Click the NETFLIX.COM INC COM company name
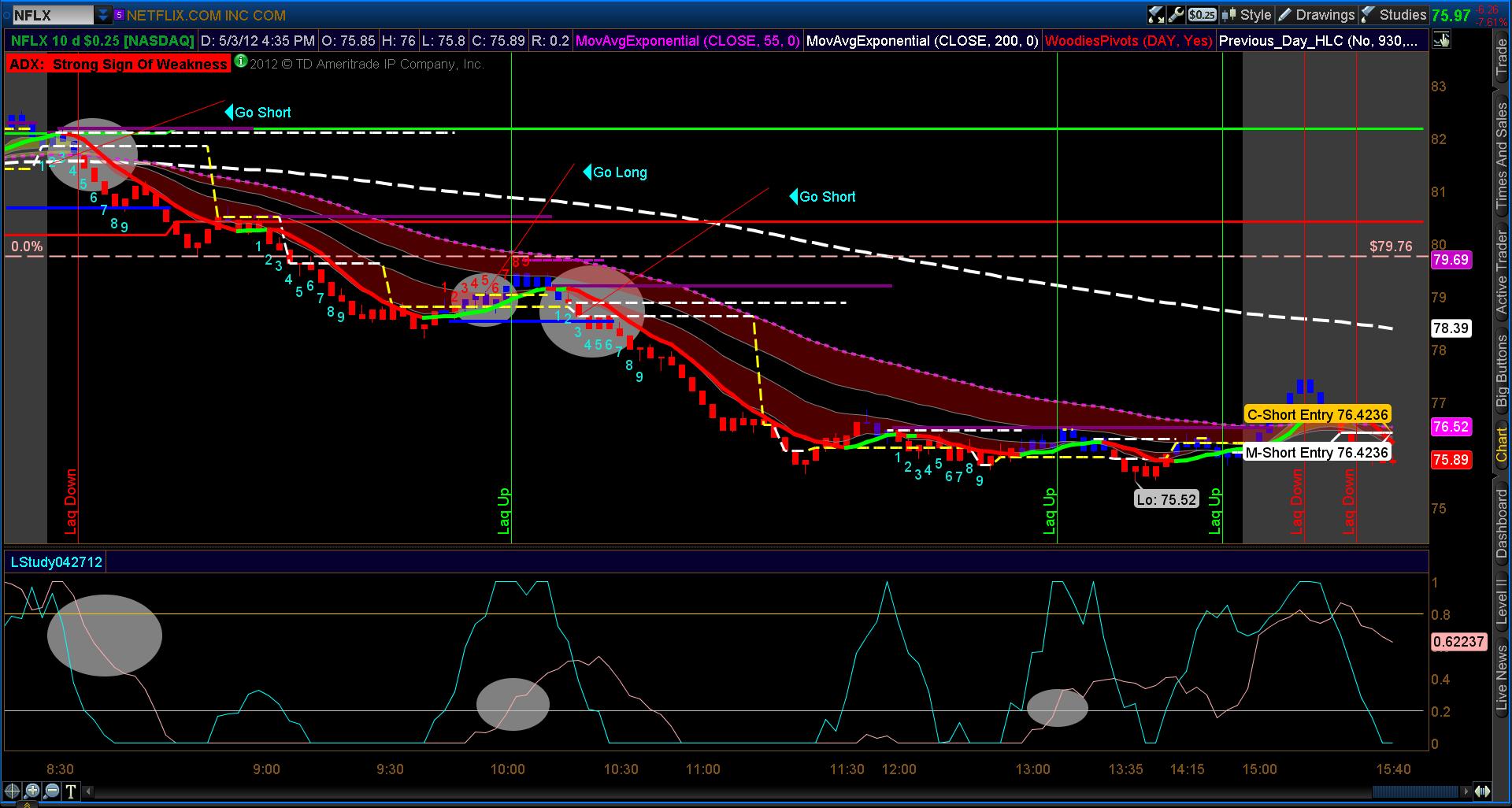This screenshot has width=1512, height=808. click(x=206, y=15)
